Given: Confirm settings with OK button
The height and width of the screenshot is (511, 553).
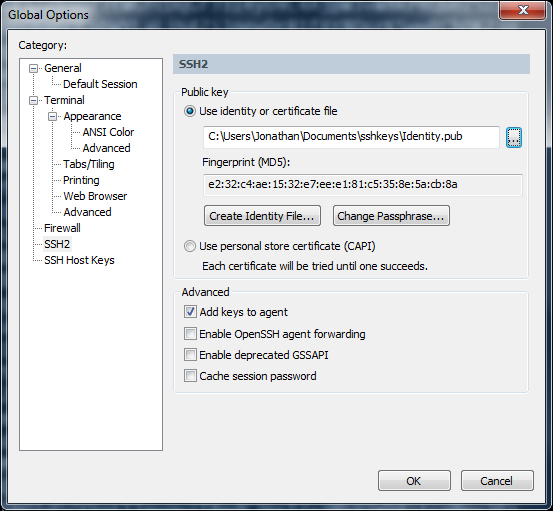Looking at the screenshot, I should click(x=414, y=481).
